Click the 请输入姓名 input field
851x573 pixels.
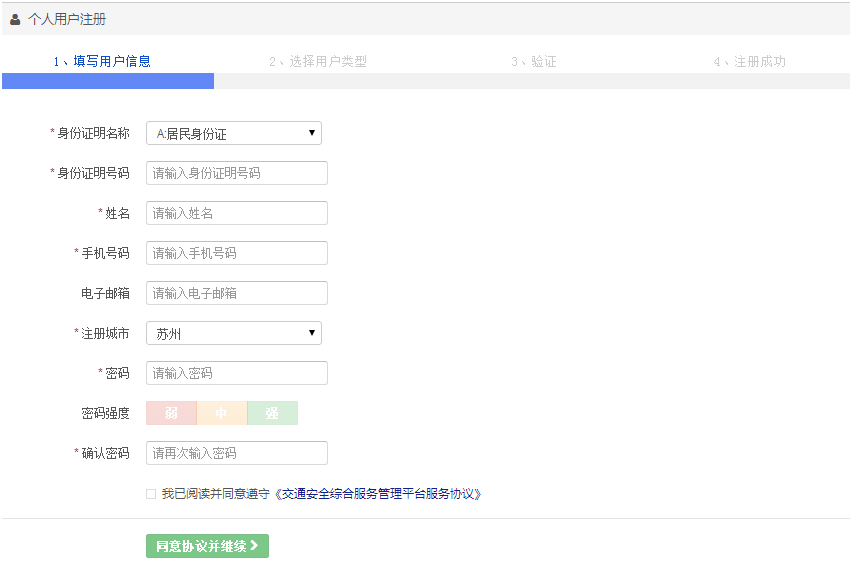click(x=237, y=213)
